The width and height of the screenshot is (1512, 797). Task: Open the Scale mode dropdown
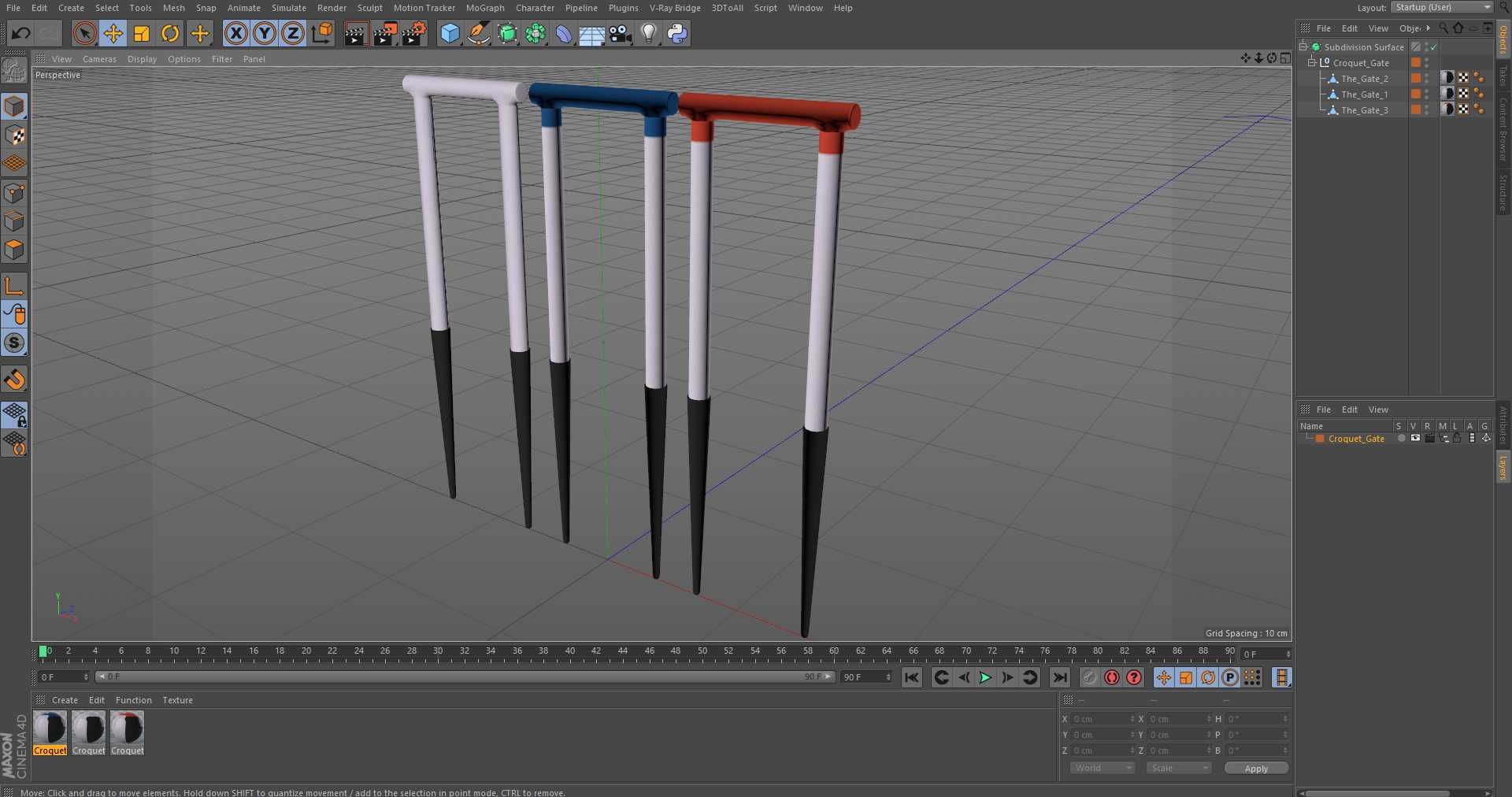1178,768
